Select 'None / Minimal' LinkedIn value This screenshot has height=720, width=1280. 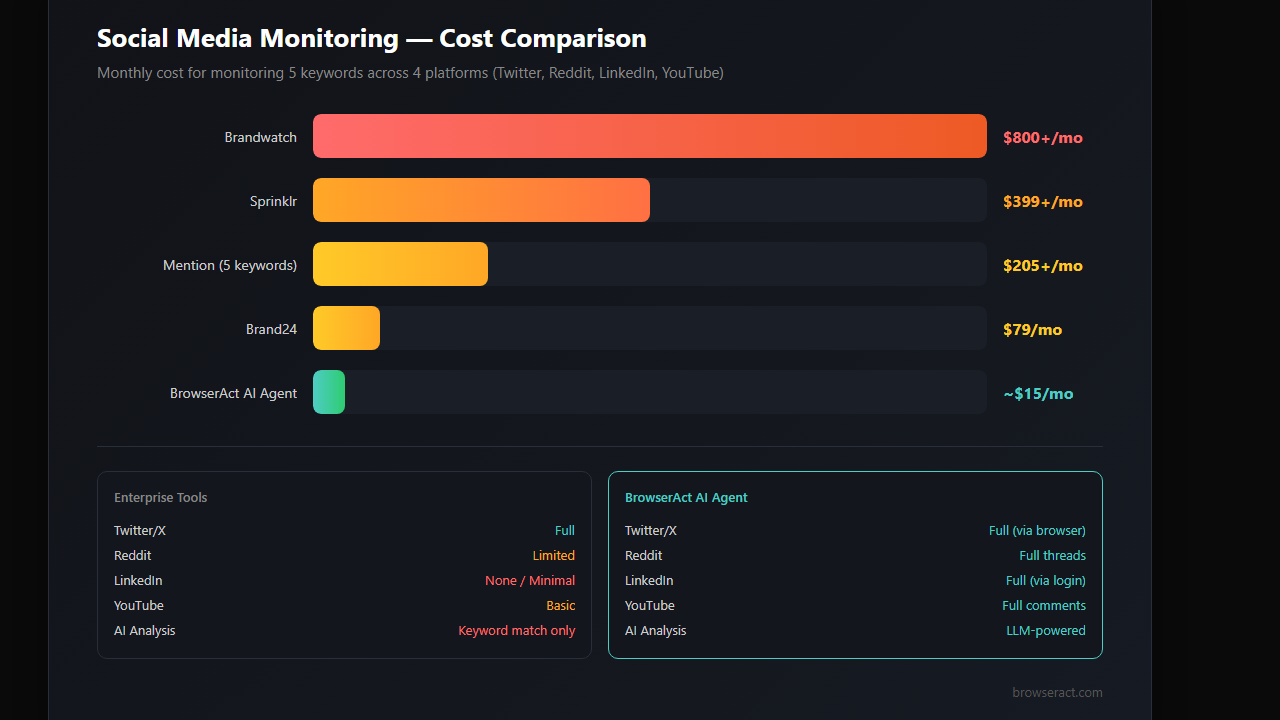pyautogui.click(x=530, y=580)
